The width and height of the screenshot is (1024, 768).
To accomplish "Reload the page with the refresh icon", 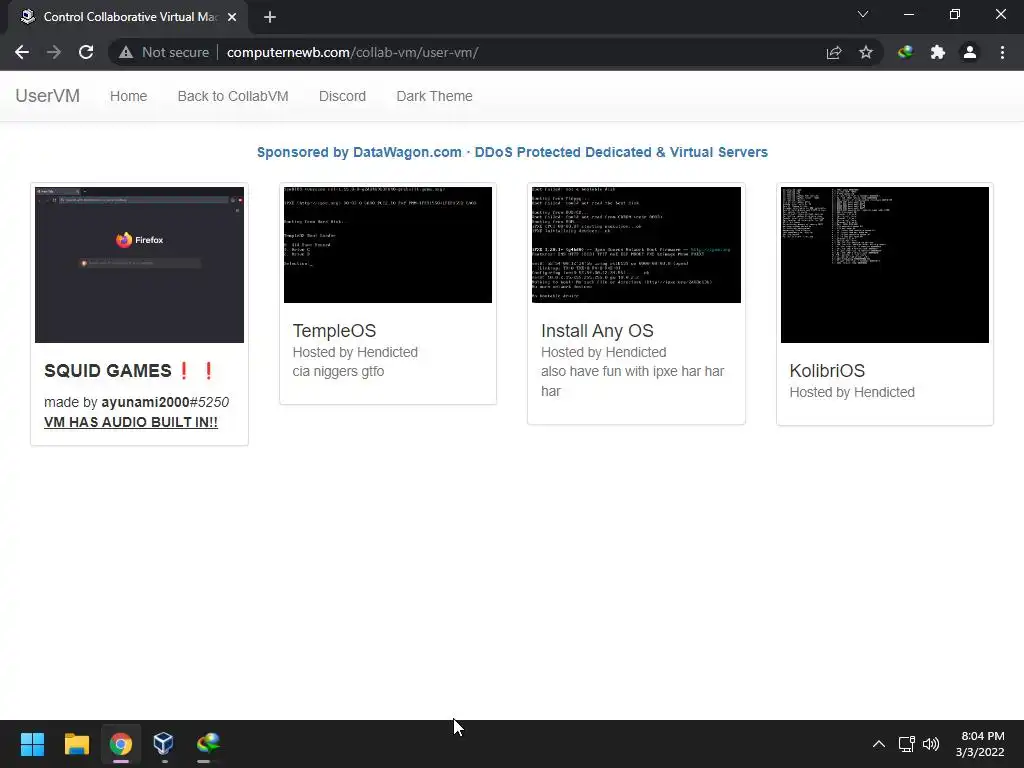I will click(86, 52).
